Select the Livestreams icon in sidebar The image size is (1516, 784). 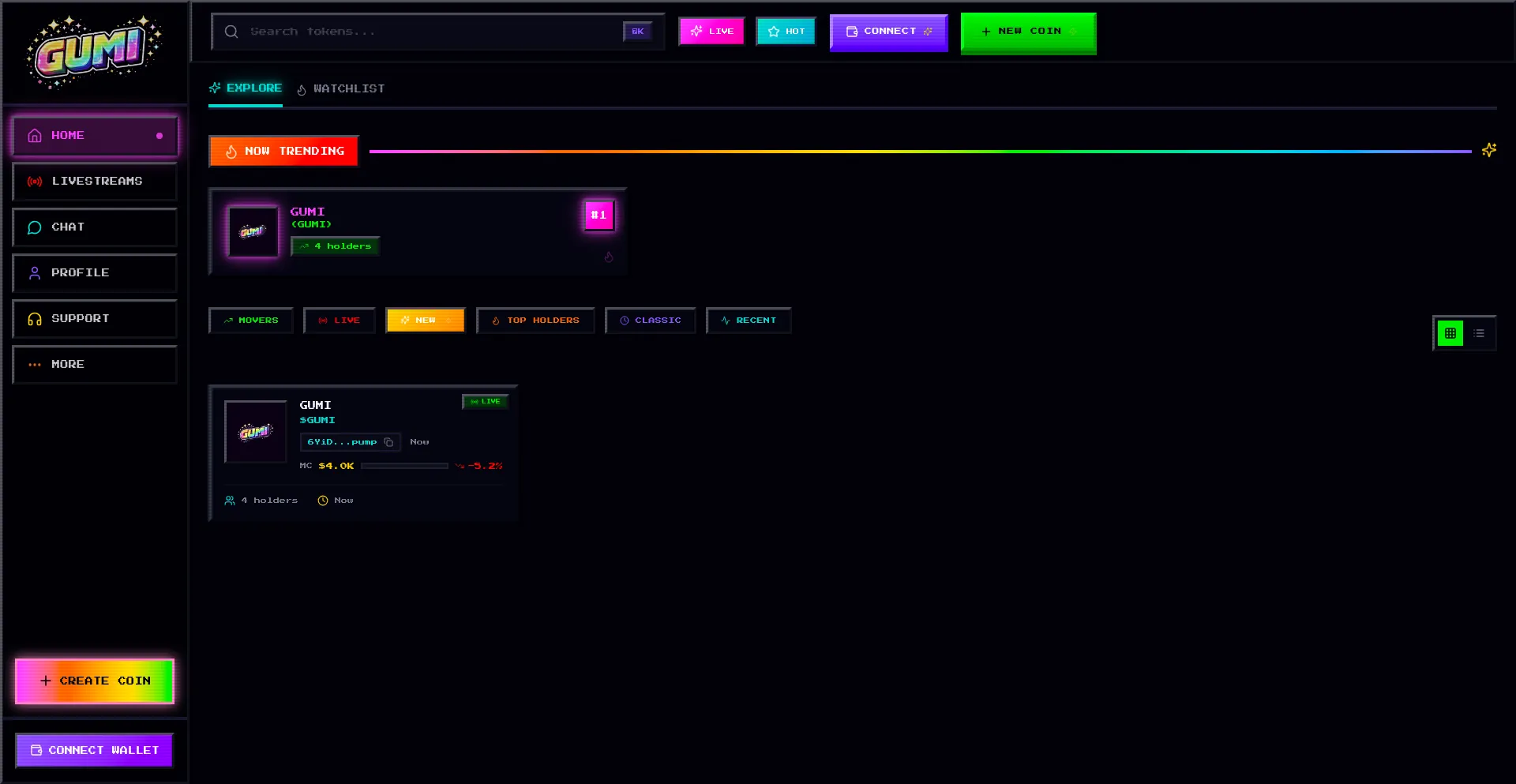[x=35, y=182]
